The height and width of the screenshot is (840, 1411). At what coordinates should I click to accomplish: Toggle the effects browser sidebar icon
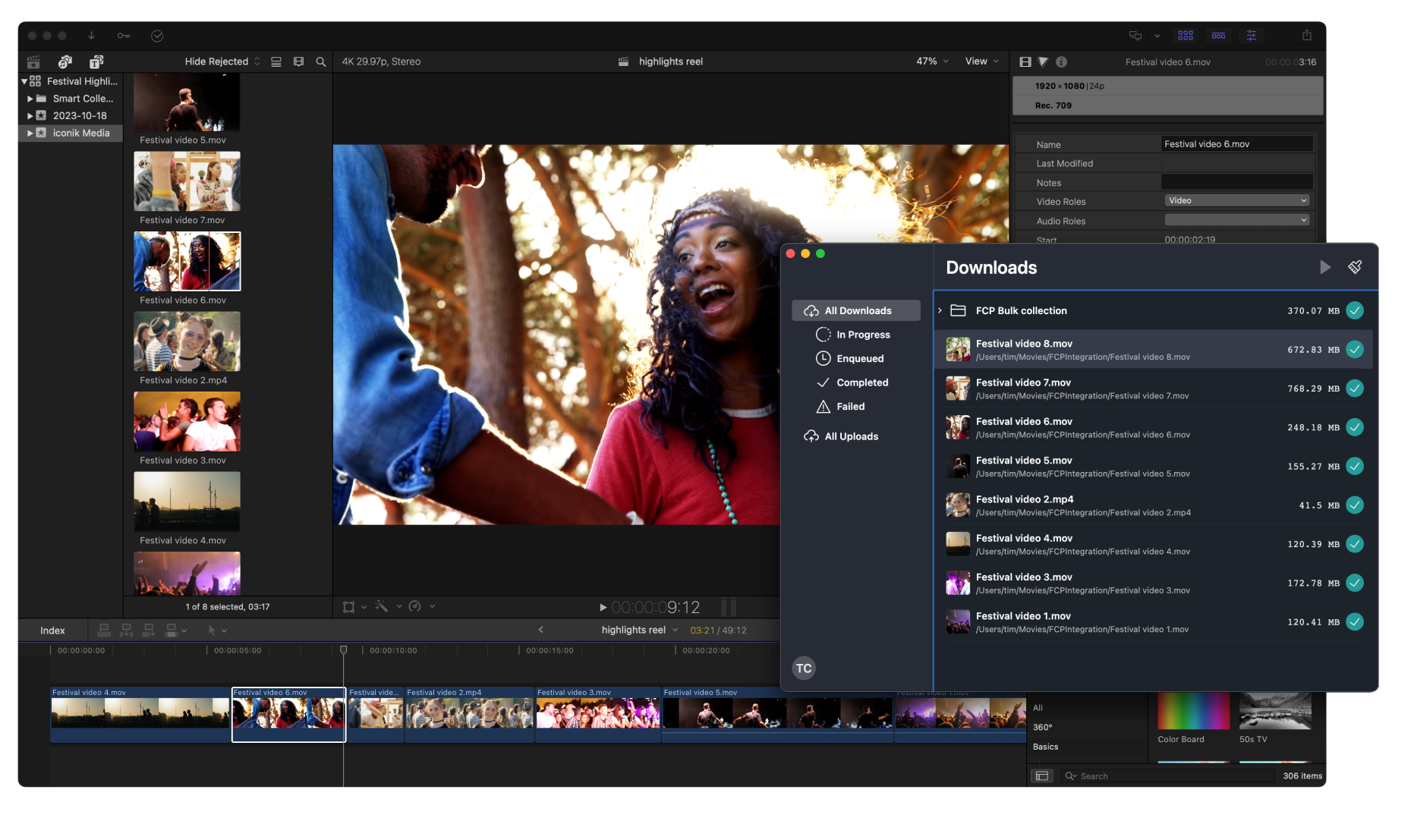pos(1042,776)
